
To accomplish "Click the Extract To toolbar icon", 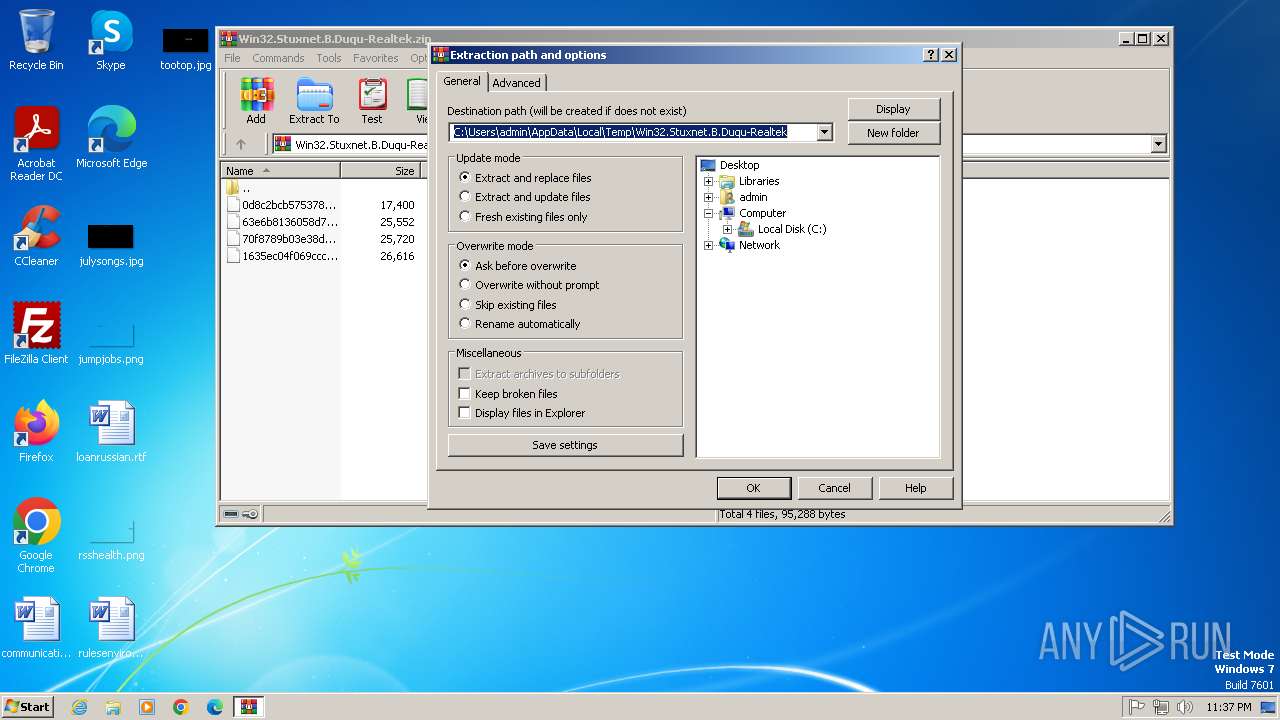I will [x=314, y=101].
